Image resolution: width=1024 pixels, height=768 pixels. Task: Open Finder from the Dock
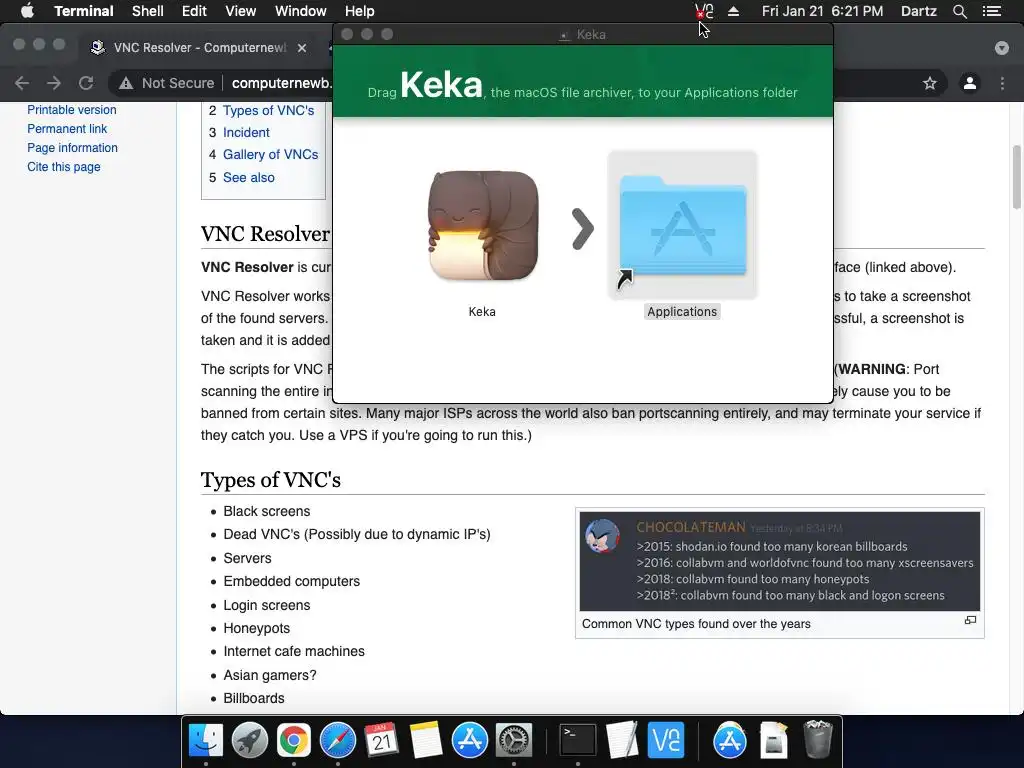(206, 741)
